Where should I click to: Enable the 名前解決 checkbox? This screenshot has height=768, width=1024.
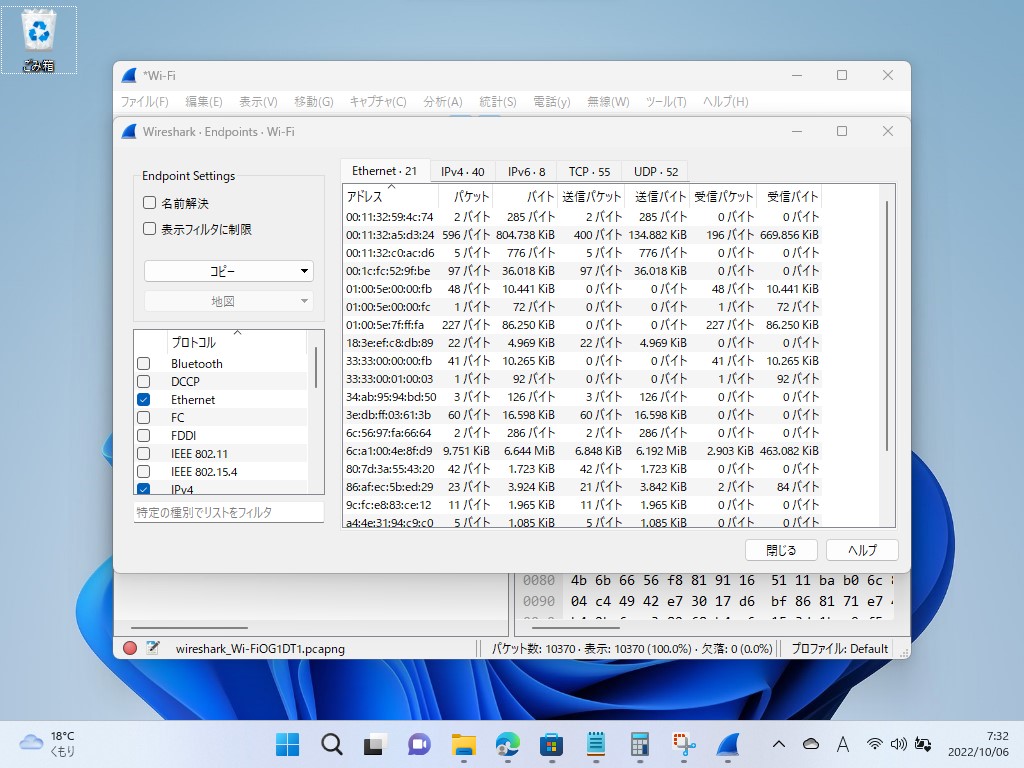(x=150, y=203)
